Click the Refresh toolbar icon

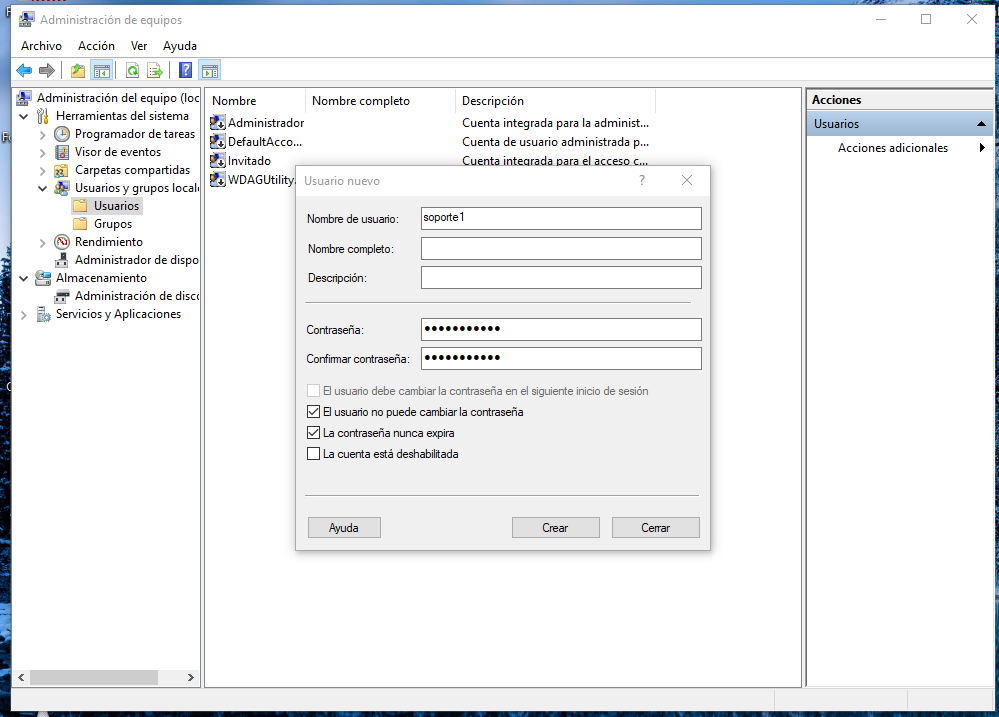132,70
